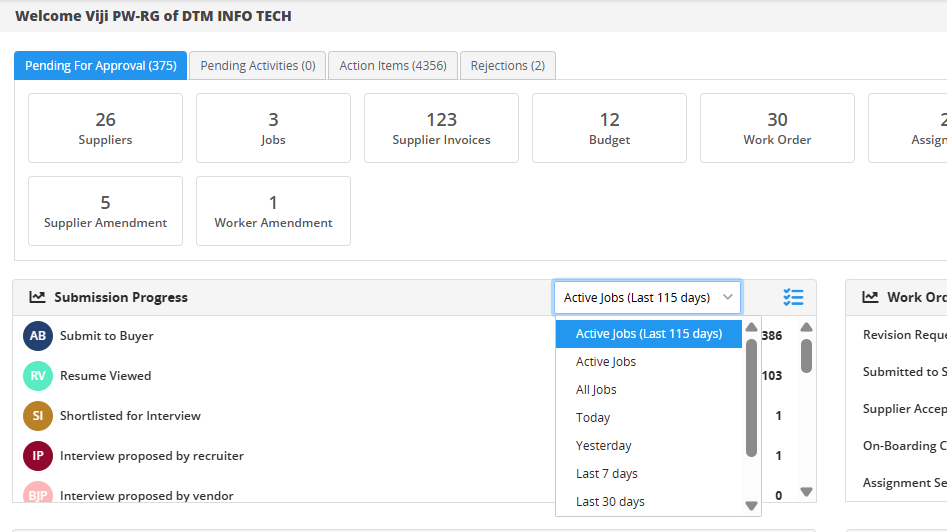This screenshot has height=532, width=947.
Task: Select Today in the dropdown list
Action: coord(649,418)
